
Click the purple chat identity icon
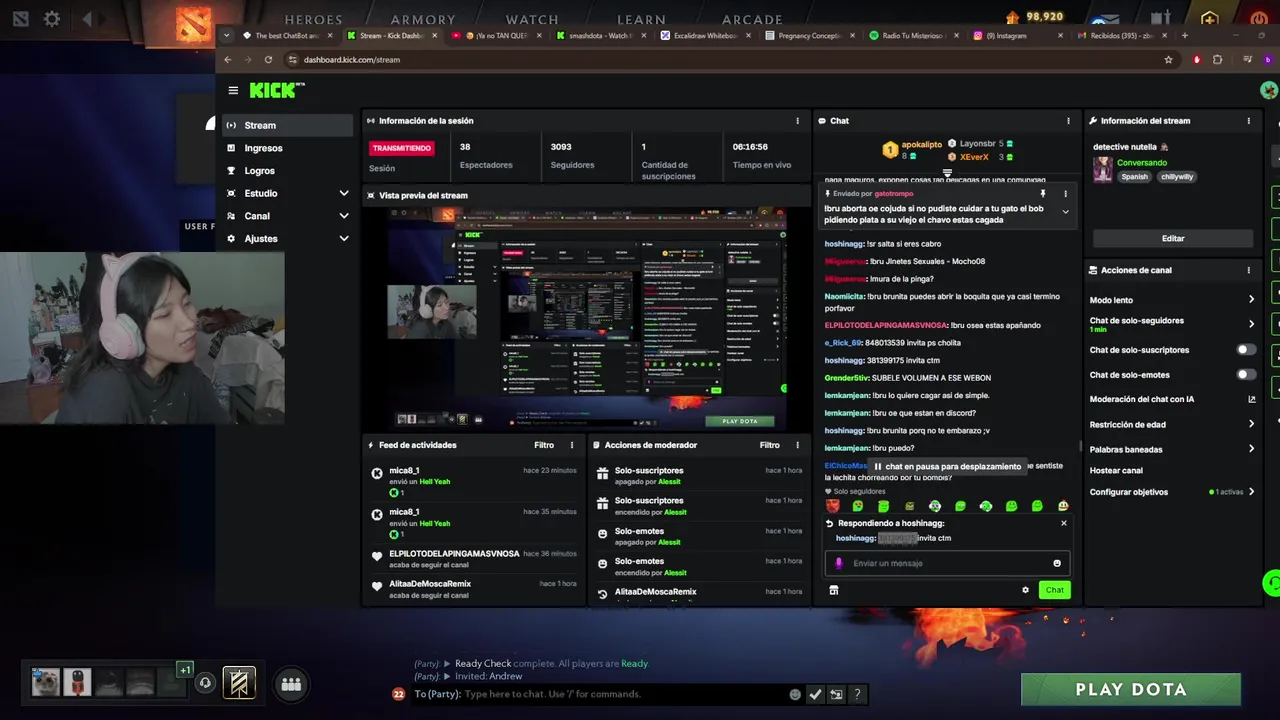[x=839, y=563]
